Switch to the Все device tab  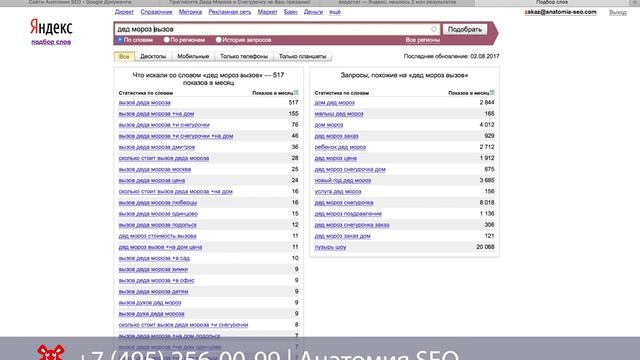point(124,56)
